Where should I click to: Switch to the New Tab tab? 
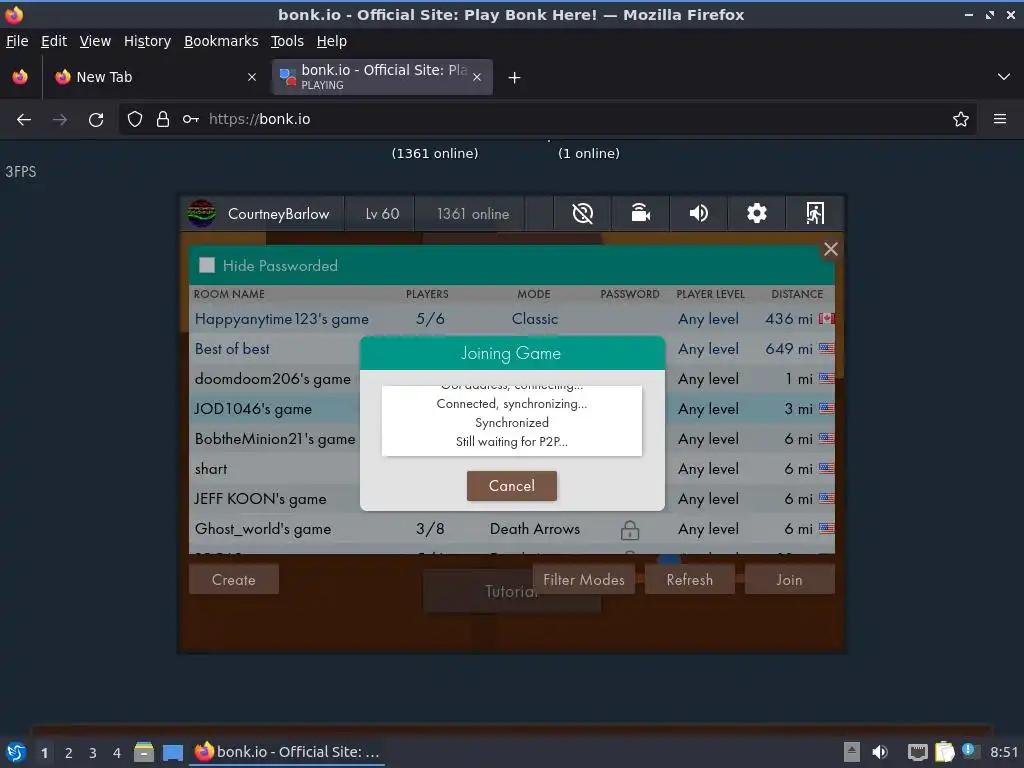(155, 77)
